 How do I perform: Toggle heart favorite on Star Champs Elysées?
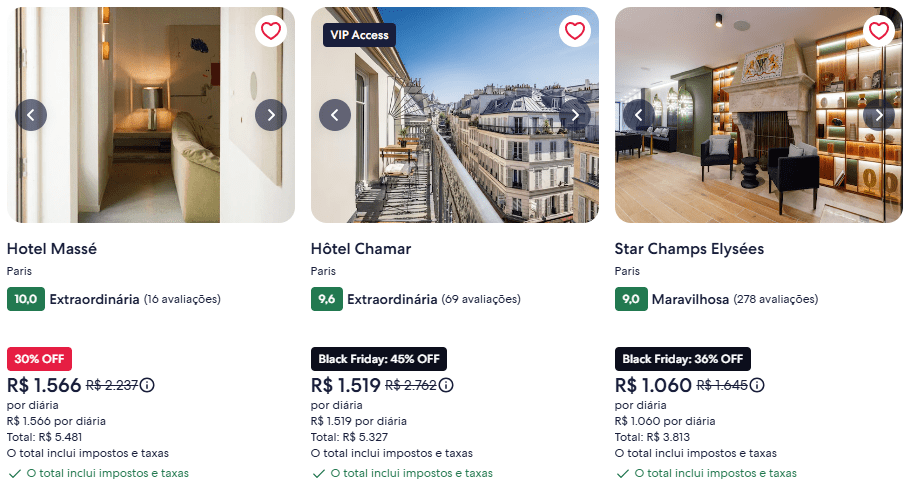pos(879,31)
